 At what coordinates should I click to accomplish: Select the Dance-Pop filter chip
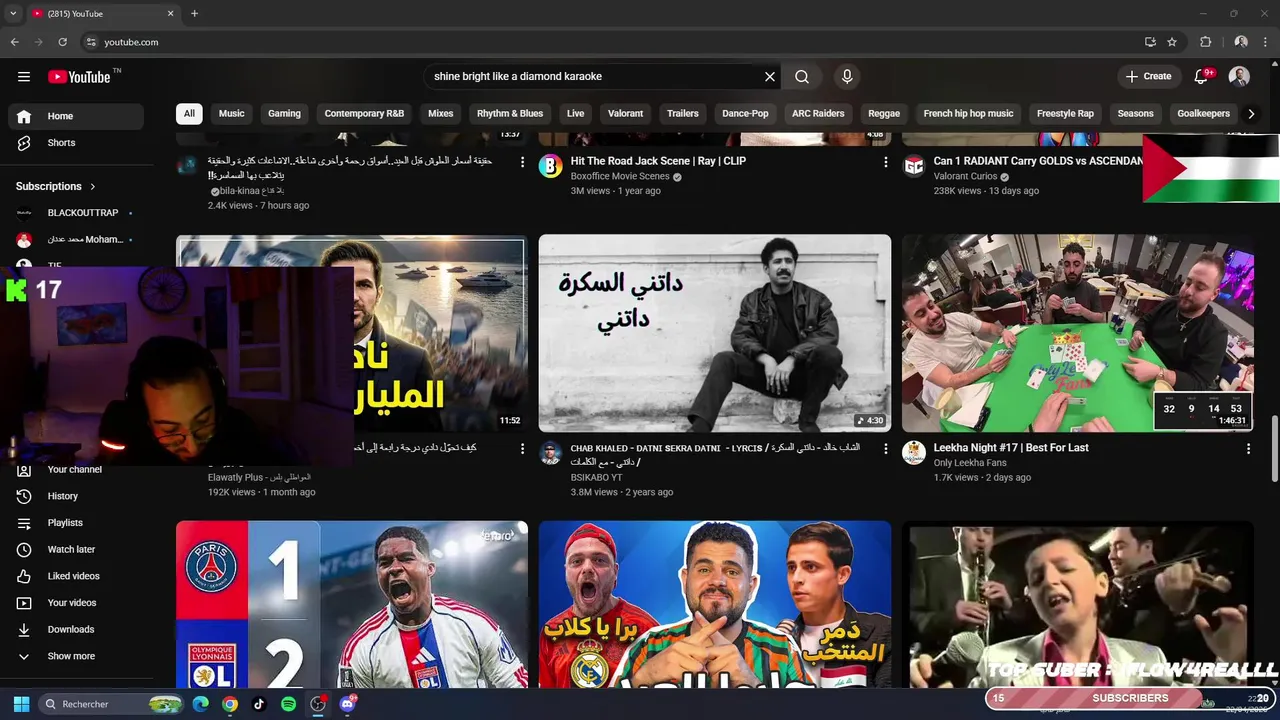point(745,113)
